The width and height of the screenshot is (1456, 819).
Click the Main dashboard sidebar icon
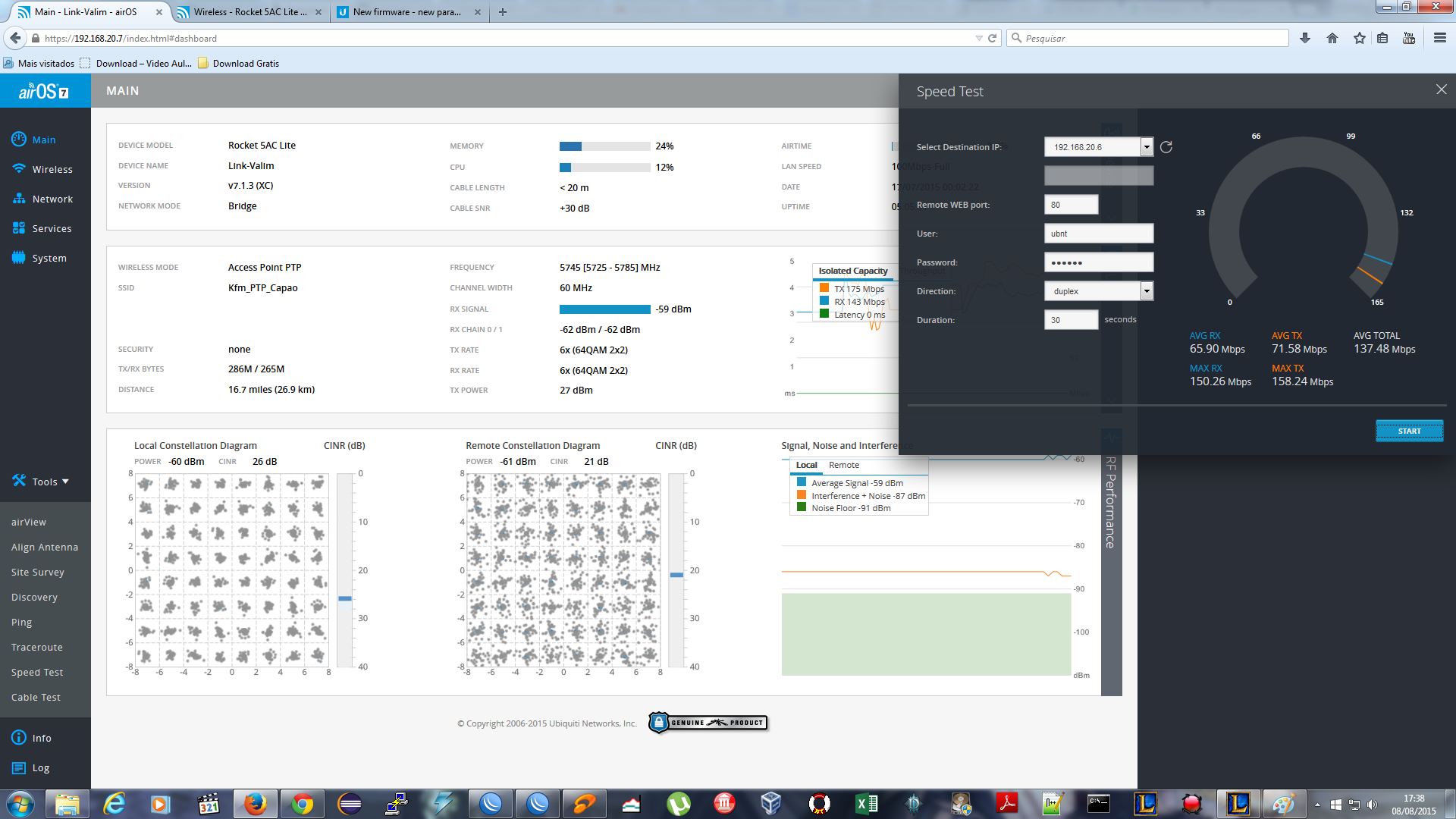[x=19, y=140]
